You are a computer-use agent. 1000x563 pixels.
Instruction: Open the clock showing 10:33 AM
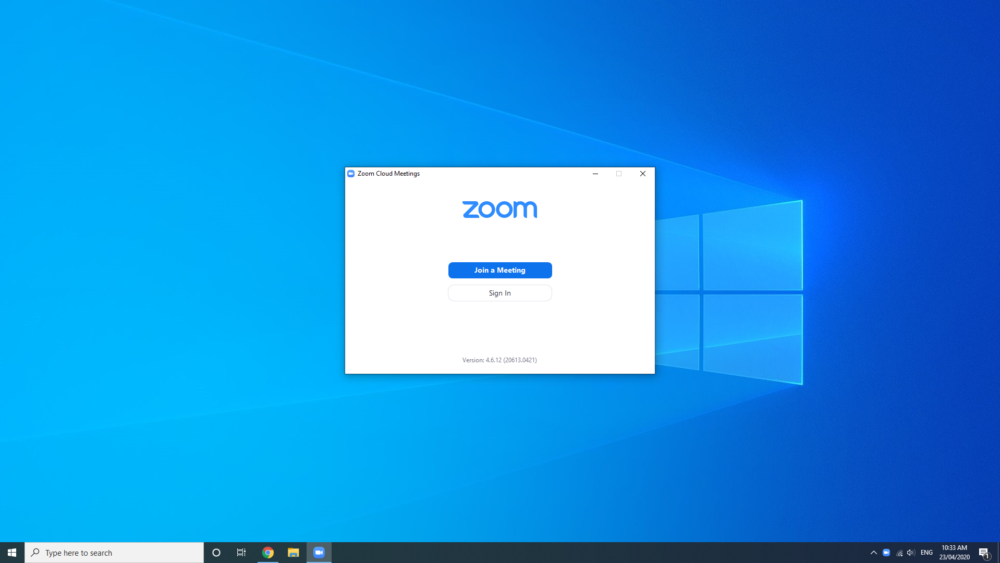click(x=954, y=553)
